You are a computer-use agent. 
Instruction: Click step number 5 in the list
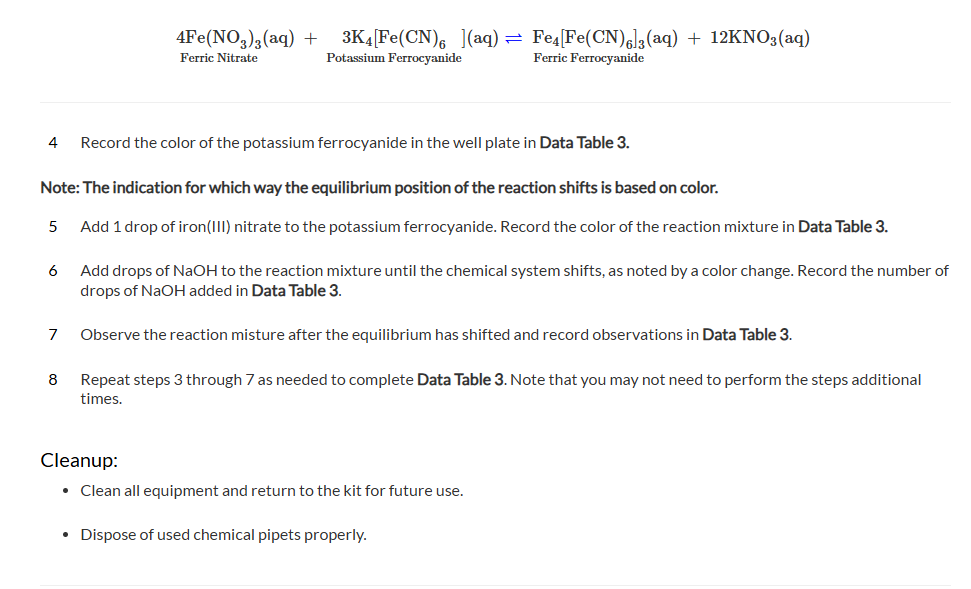coord(53,227)
